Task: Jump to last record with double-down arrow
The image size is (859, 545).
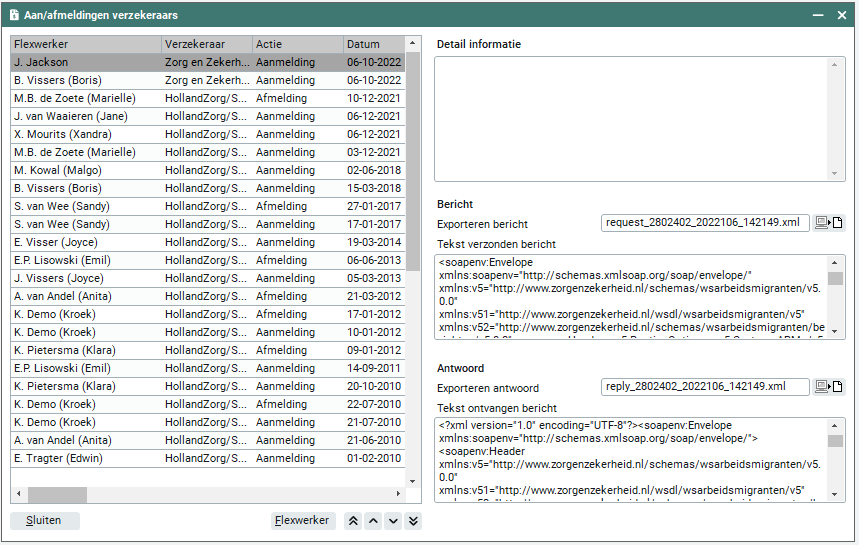Action: tap(413, 521)
